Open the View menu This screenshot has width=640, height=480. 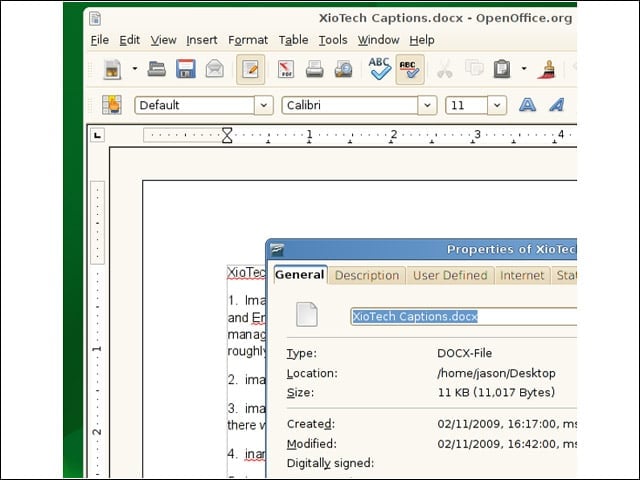click(x=163, y=40)
